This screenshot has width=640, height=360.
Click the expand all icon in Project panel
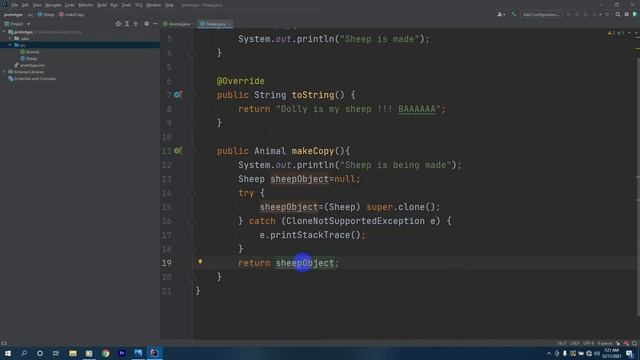(x=127, y=24)
